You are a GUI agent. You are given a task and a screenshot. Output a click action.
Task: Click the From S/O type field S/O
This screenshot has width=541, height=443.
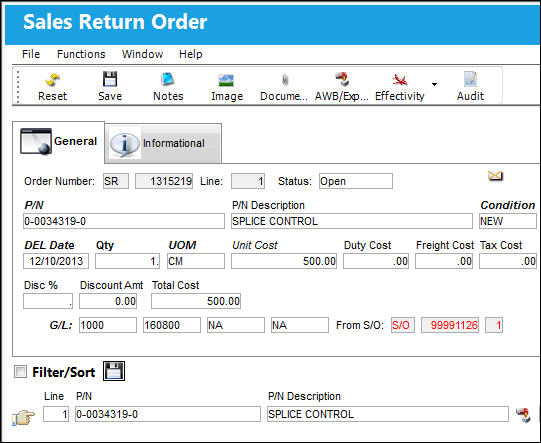[403, 325]
